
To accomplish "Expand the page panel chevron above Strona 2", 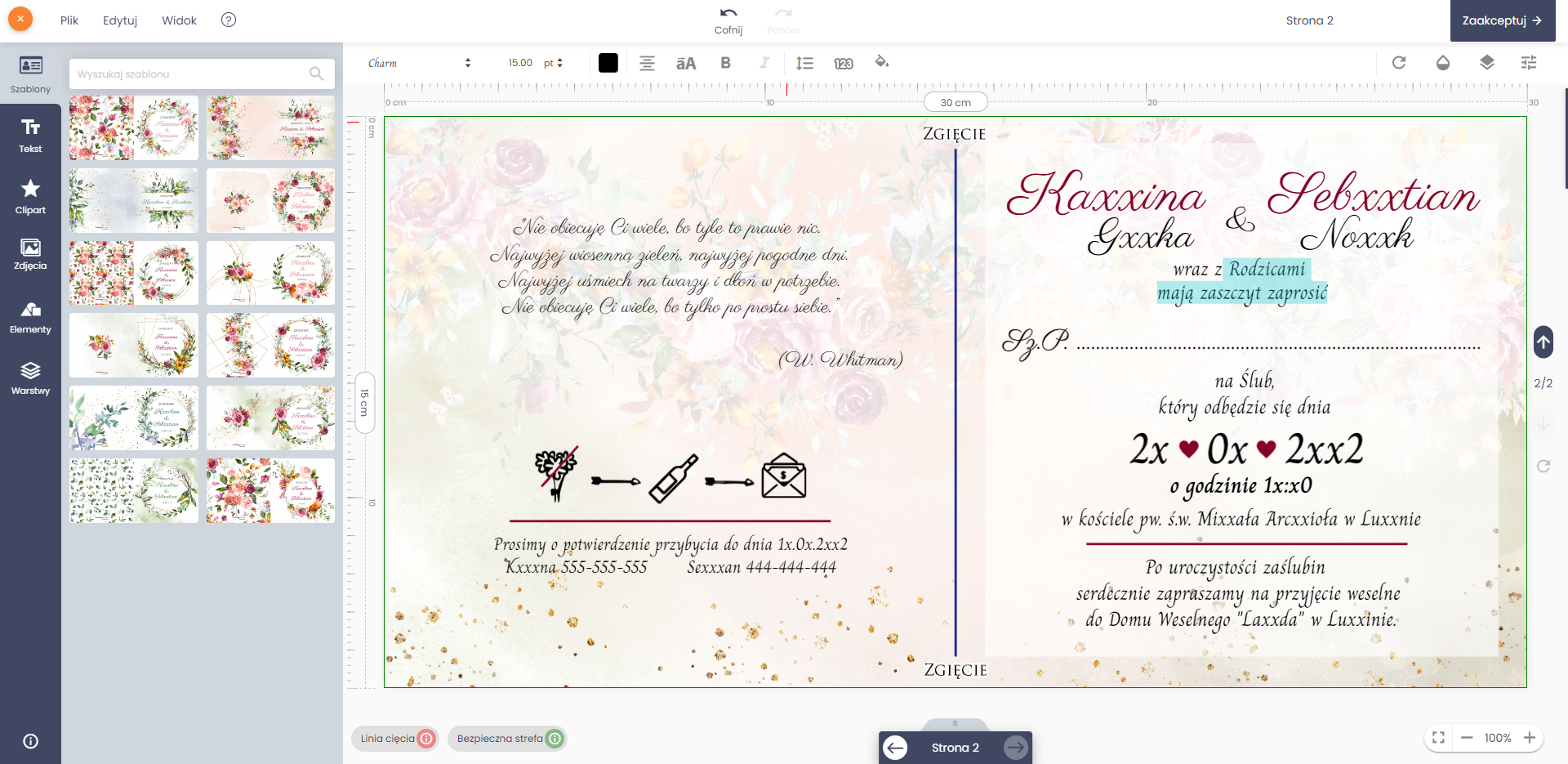I will 955,724.
